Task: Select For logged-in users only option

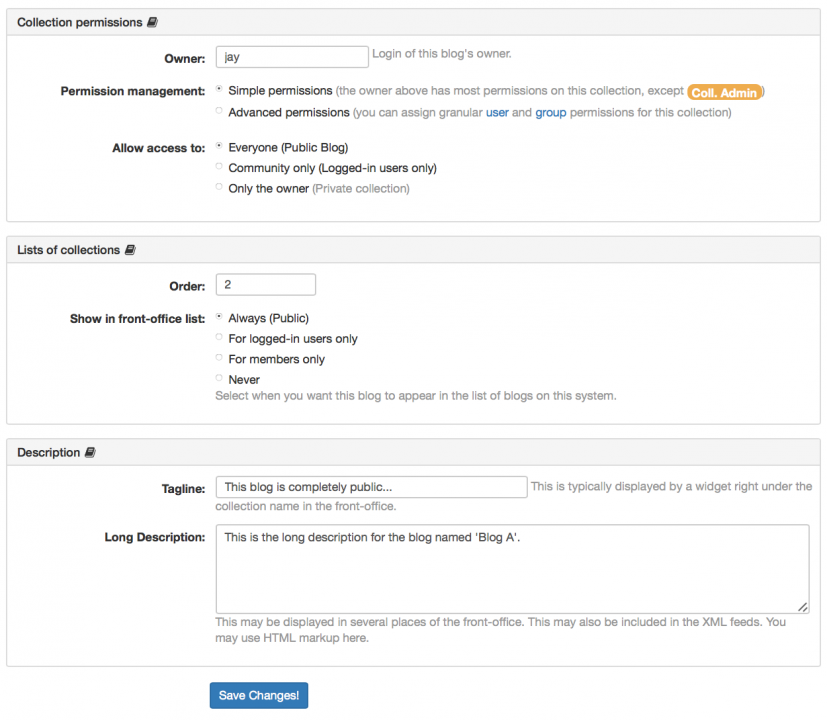Action: click(x=219, y=337)
